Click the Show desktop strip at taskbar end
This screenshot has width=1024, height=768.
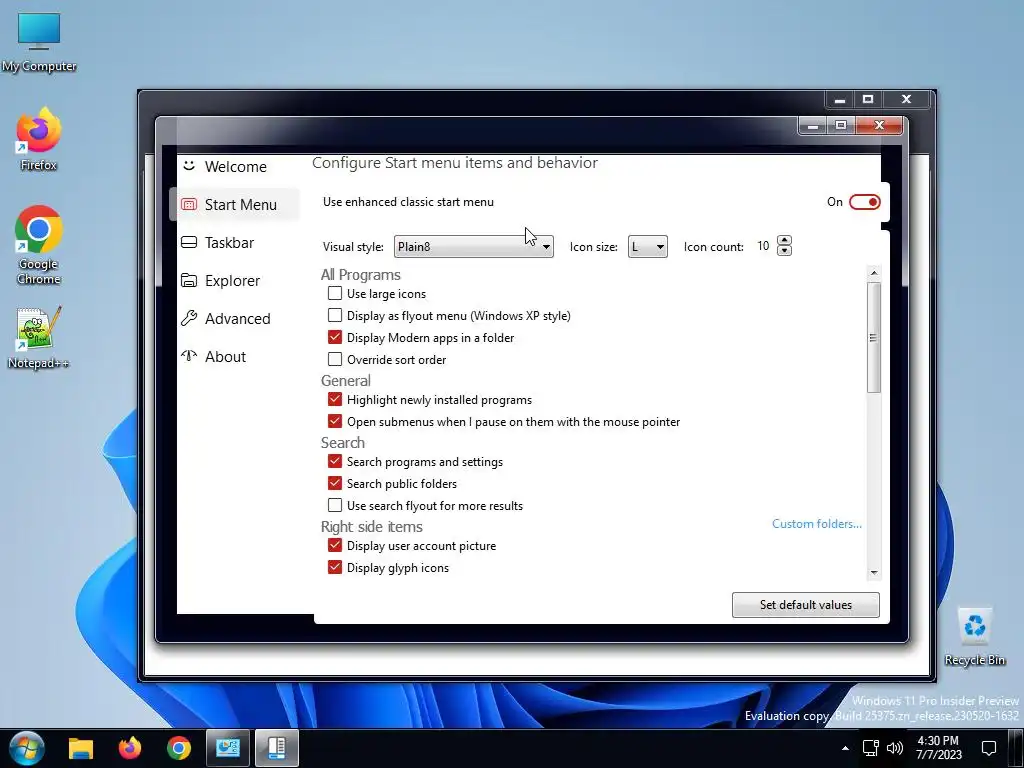pos(1017,748)
